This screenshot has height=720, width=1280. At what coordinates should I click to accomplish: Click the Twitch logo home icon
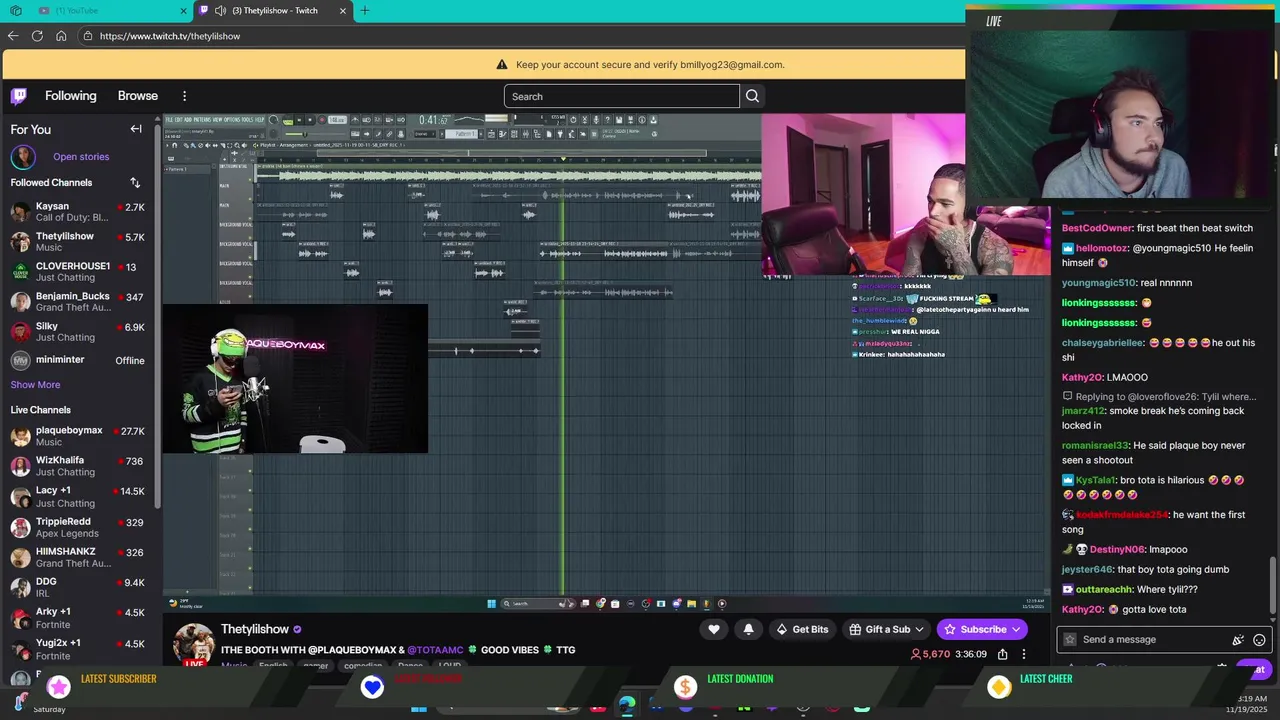click(x=19, y=96)
